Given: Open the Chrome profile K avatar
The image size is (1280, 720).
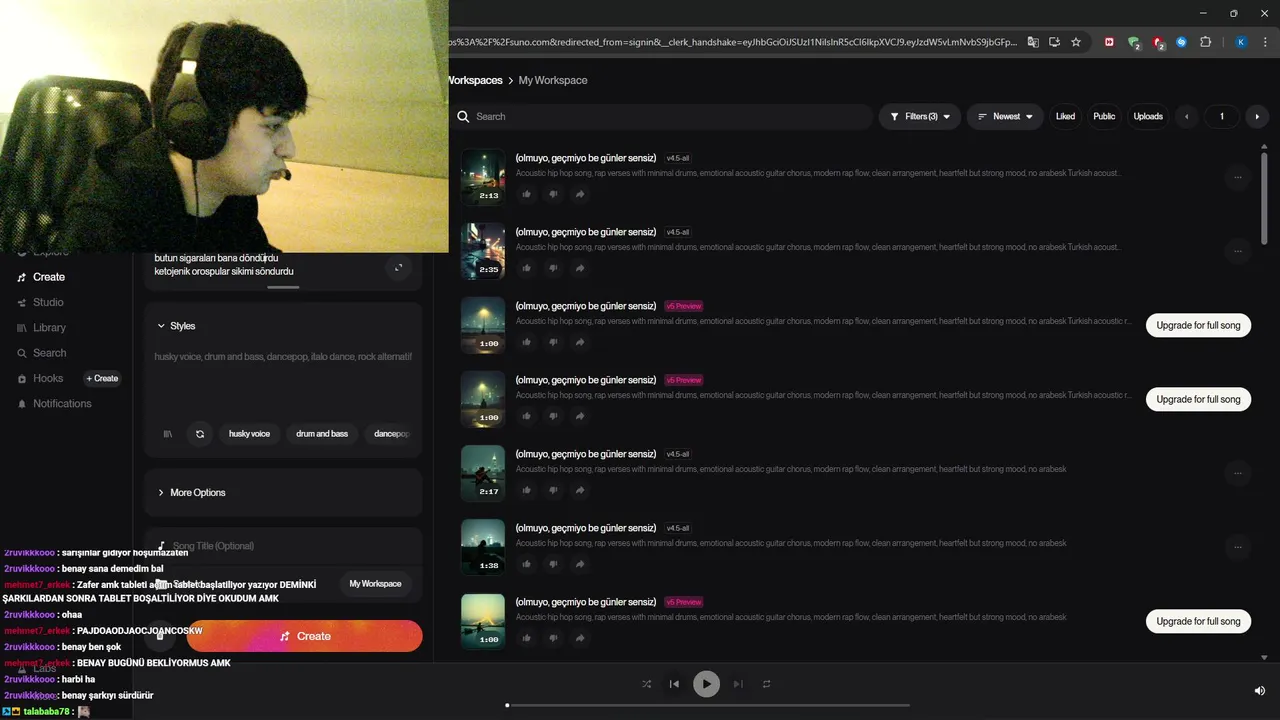Looking at the screenshot, I should (x=1241, y=42).
